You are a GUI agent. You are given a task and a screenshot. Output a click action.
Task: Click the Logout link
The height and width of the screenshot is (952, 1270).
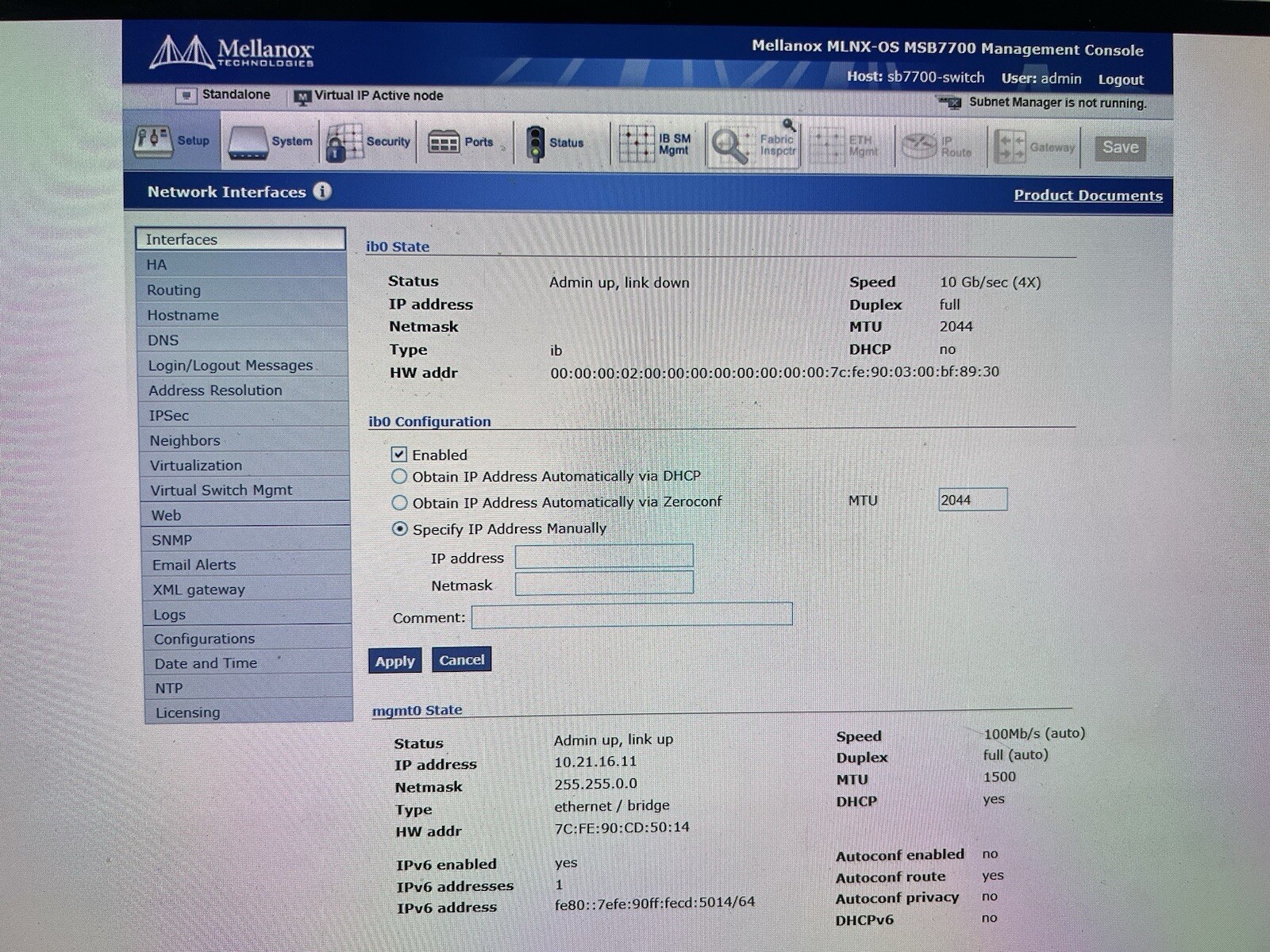1121,79
